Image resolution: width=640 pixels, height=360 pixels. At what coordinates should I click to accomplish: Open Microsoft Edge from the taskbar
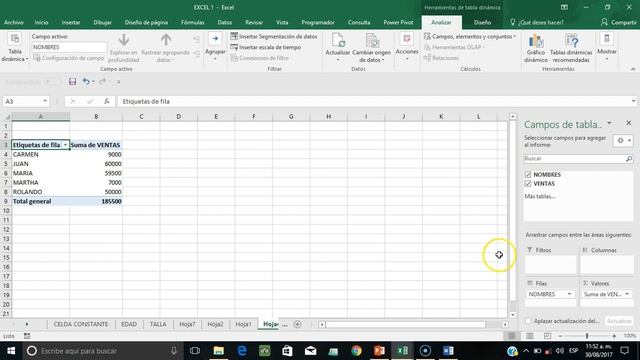point(242,351)
